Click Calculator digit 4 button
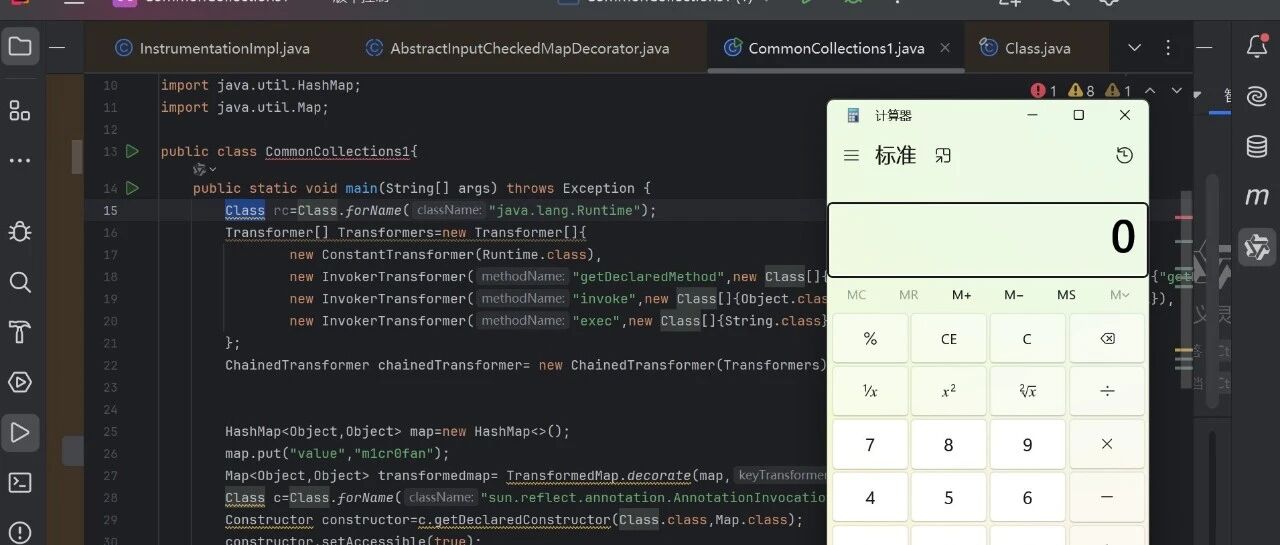This screenshot has width=1280, height=545. click(x=870, y=496)
